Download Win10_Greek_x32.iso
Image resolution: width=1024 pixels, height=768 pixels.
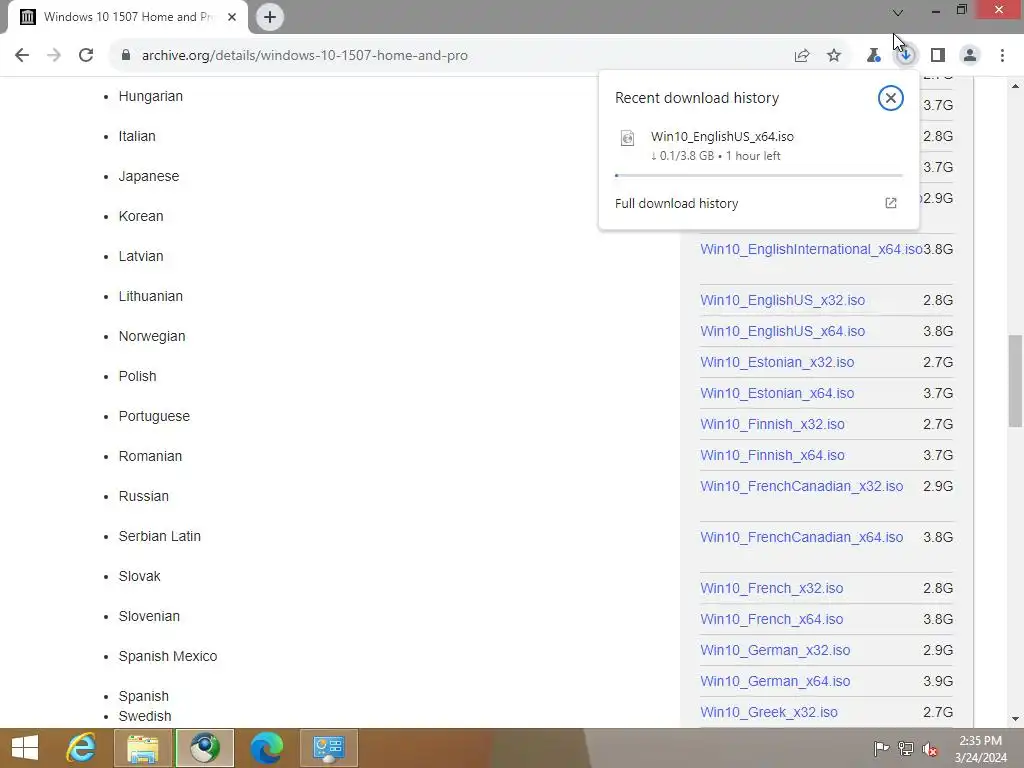769,712
